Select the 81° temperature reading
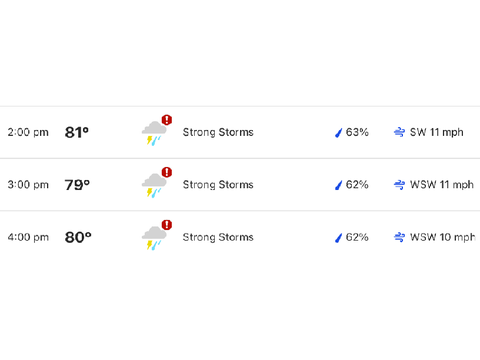480x360 pixels. 77,132
